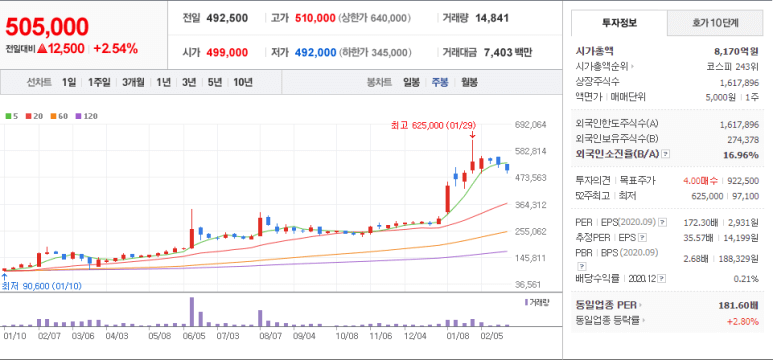
Task: Click the PBR value 2.68배
Action: pos(702,258)
